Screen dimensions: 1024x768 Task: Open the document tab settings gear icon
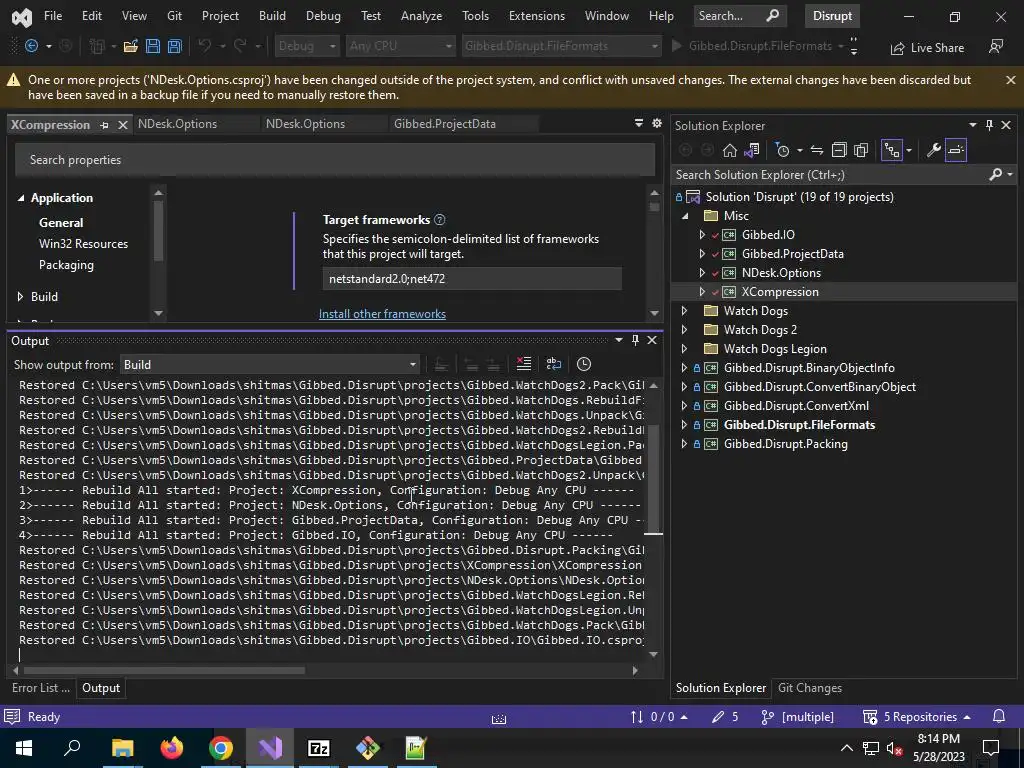tap(657, 123)
